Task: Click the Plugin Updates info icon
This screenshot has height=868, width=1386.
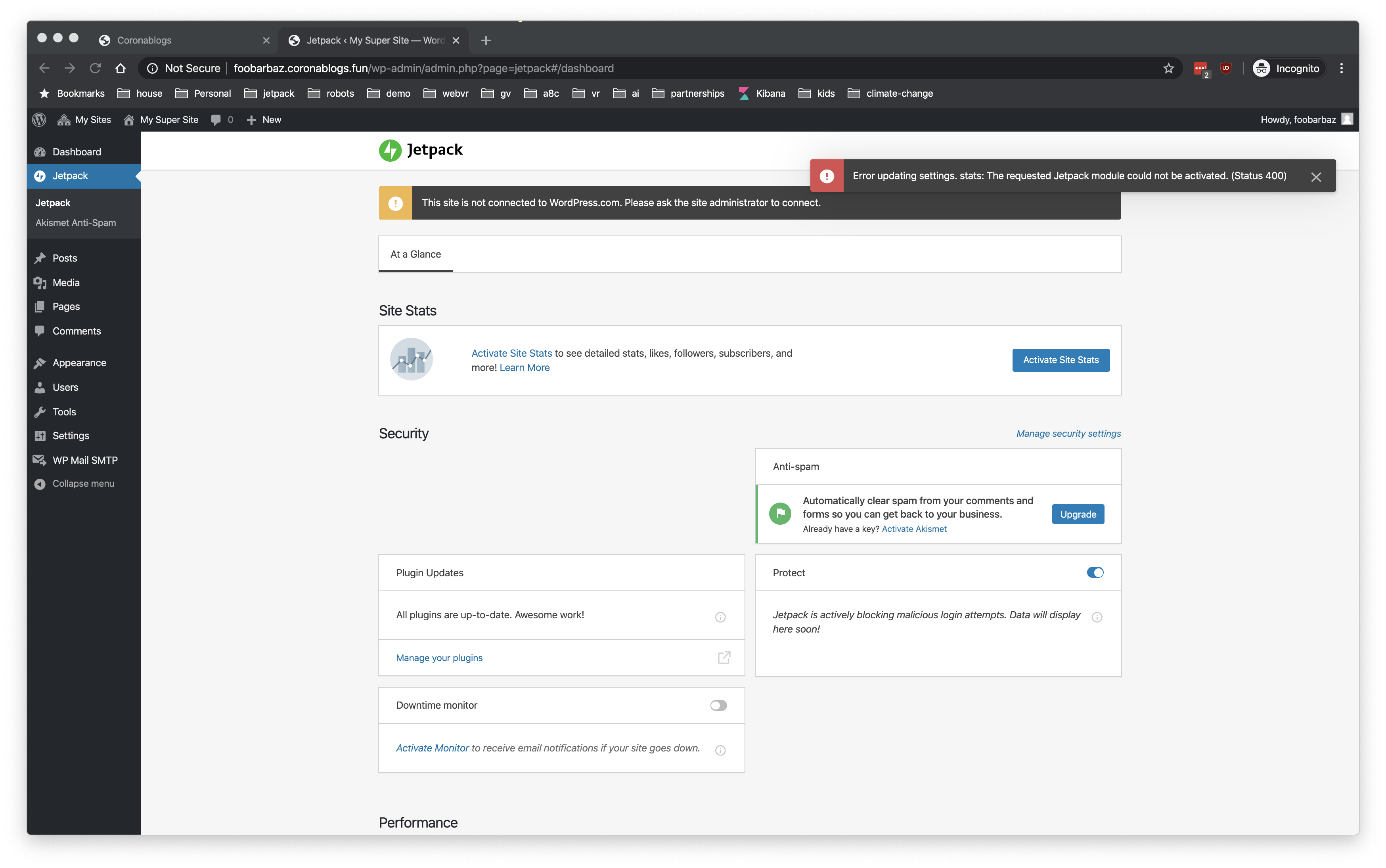Action: (x=721, y=618)
